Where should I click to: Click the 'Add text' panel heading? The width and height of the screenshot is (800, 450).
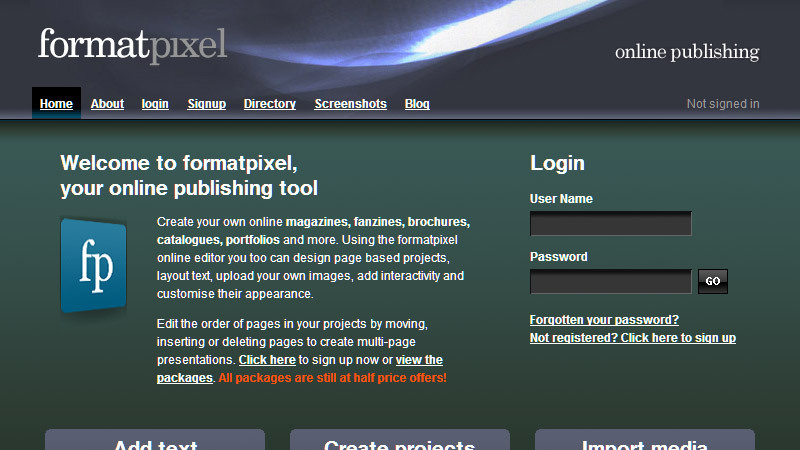(155, 445)
